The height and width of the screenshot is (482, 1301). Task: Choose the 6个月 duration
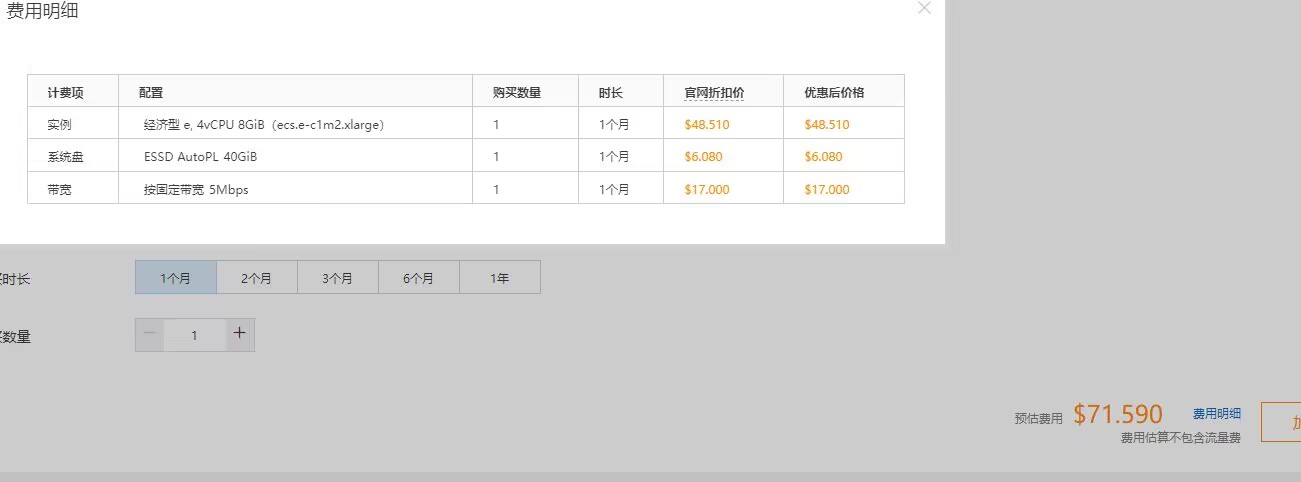[x=419, y=278]
